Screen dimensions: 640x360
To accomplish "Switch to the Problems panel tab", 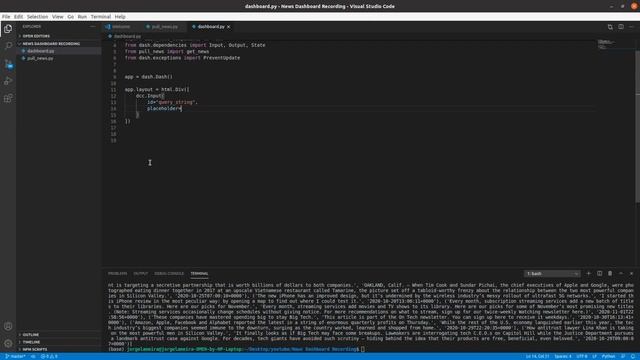I will pos(118,273).
